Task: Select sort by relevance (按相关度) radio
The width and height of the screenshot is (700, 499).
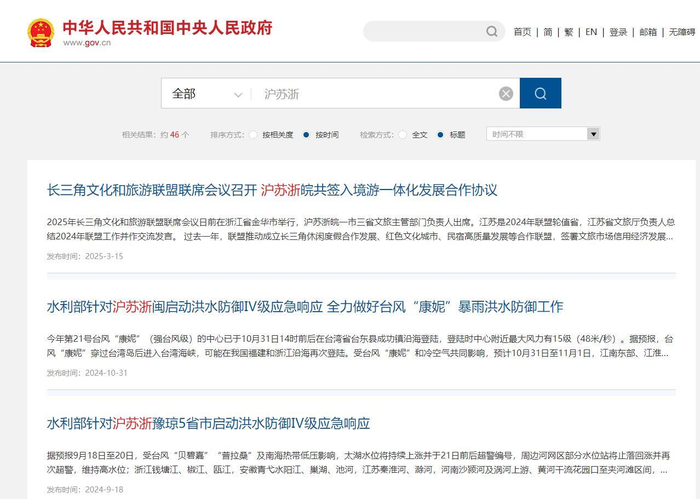Action: pos(253,135)
